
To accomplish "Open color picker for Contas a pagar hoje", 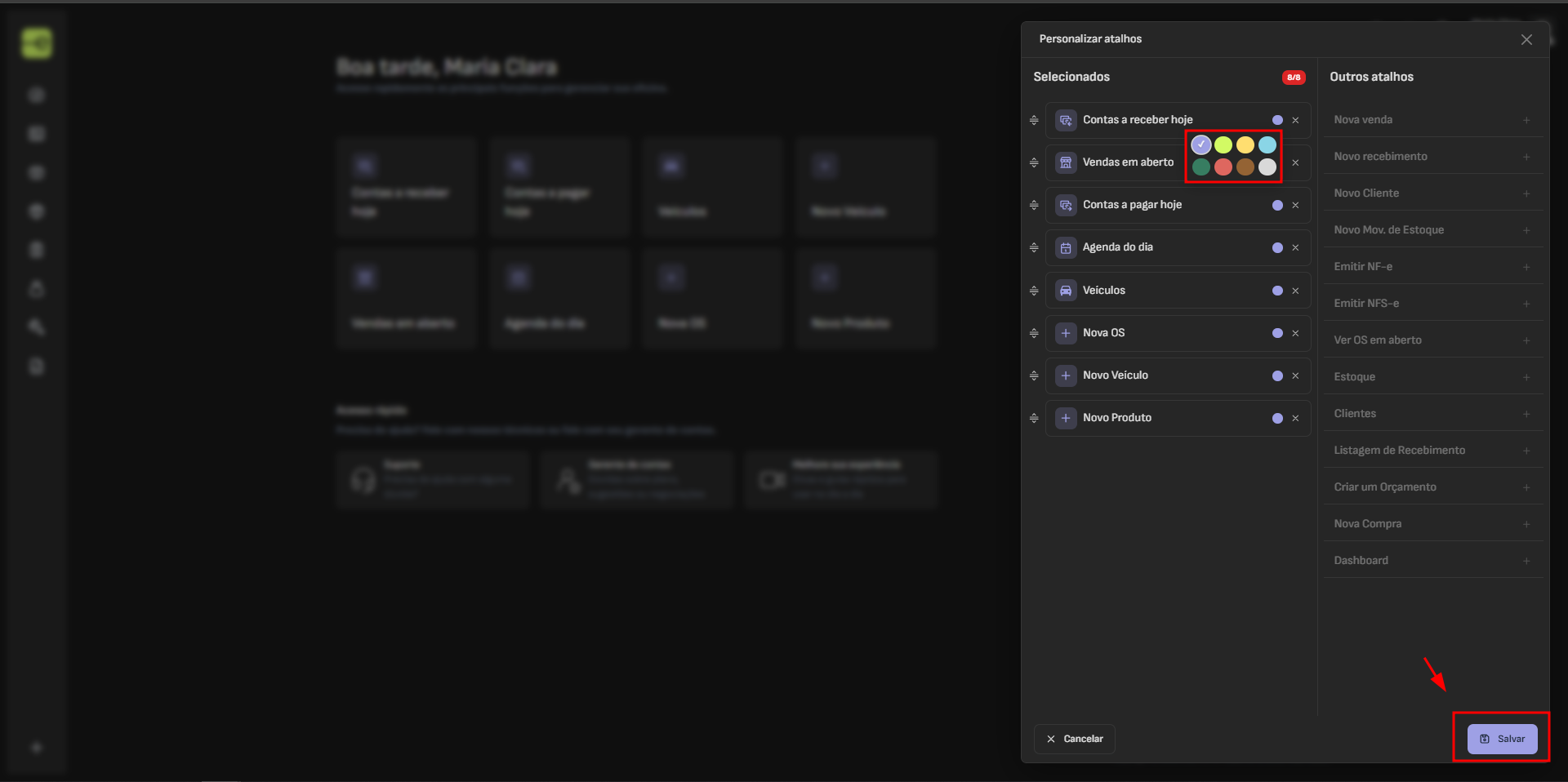I will [x=1277, y=206].
